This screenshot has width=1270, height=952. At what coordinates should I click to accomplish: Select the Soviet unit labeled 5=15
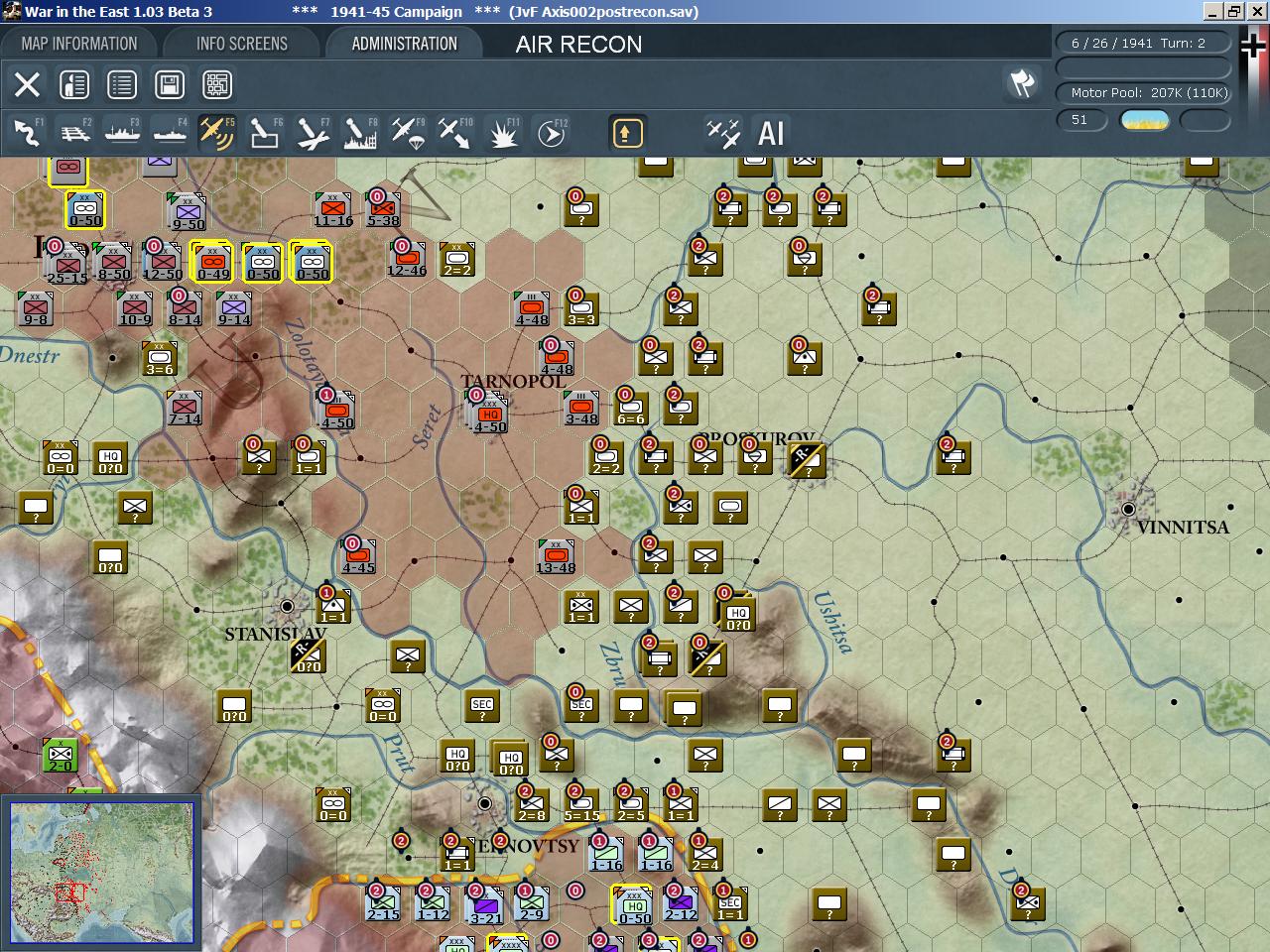coord(580,804)
